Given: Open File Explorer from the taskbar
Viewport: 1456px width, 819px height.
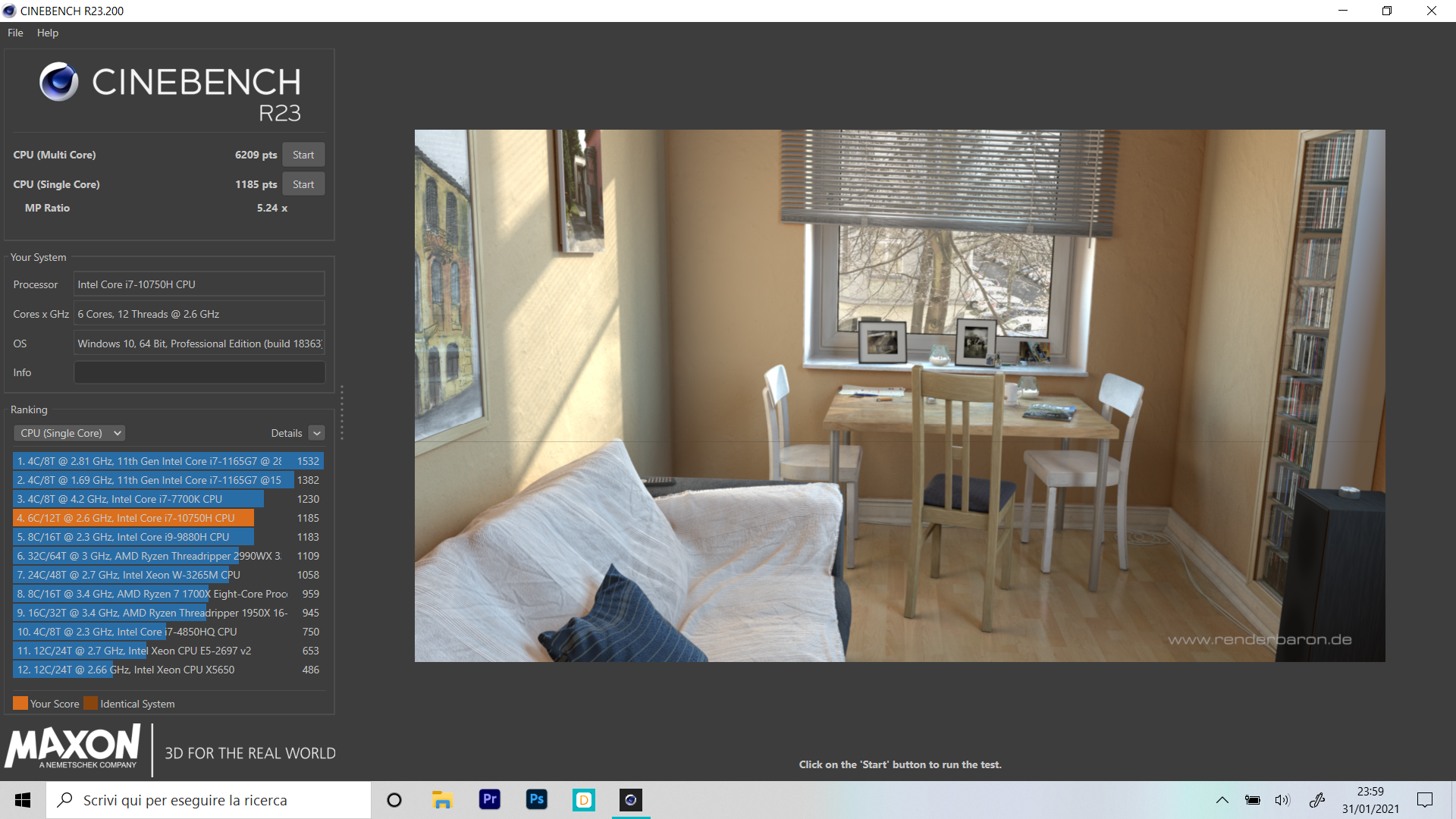Looking at the screenshot, I should (x=442, y=800).
